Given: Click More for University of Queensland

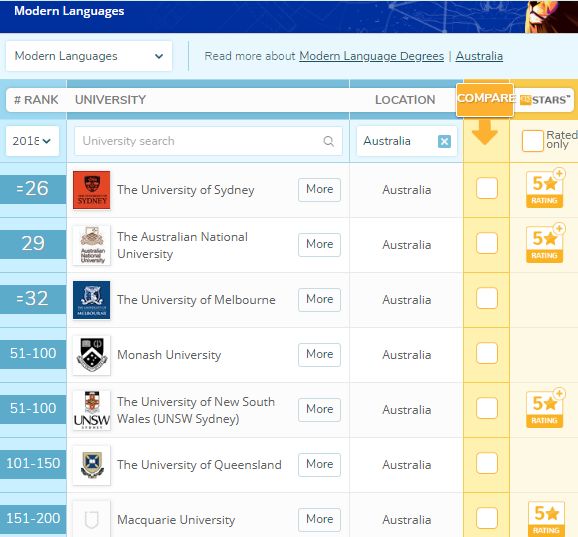Looking at the screenshot, I should (319, 464).
